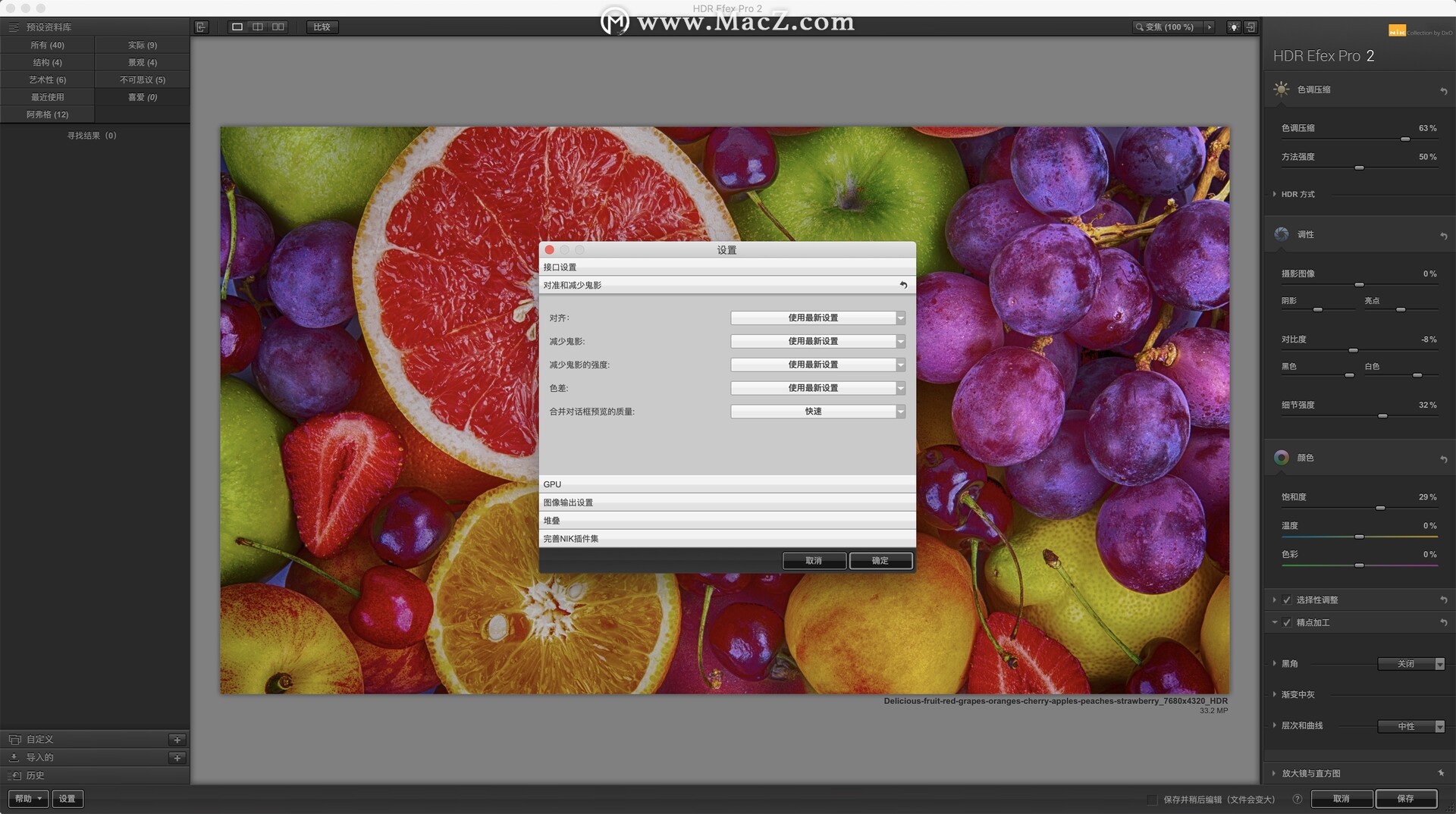
Task: Expand 放大镜与直方图 panel
Action: point(1275,773)
